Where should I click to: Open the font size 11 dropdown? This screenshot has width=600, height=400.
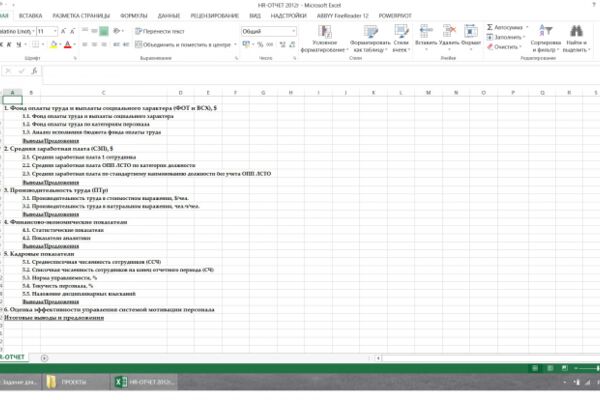coord(55,31)
